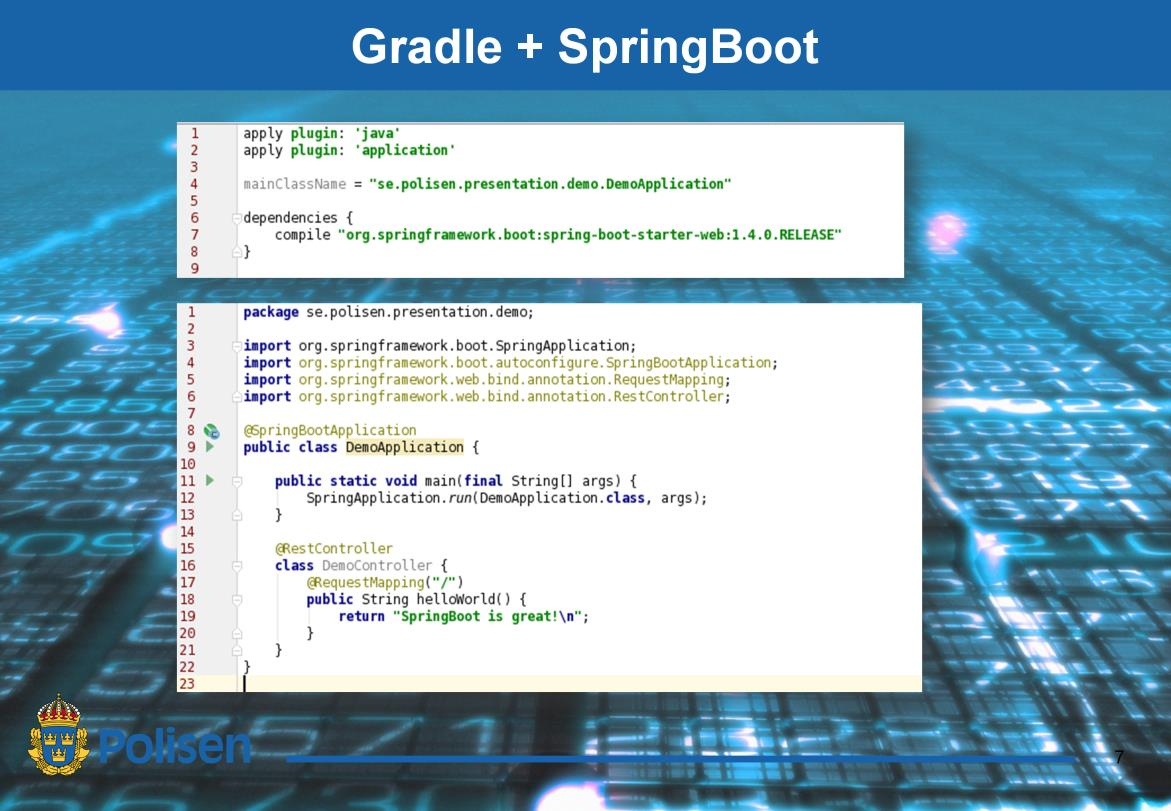Click line number 19 in the Java file gutter
Viewport: 1171px width, 811px height.
click(187, 616)
